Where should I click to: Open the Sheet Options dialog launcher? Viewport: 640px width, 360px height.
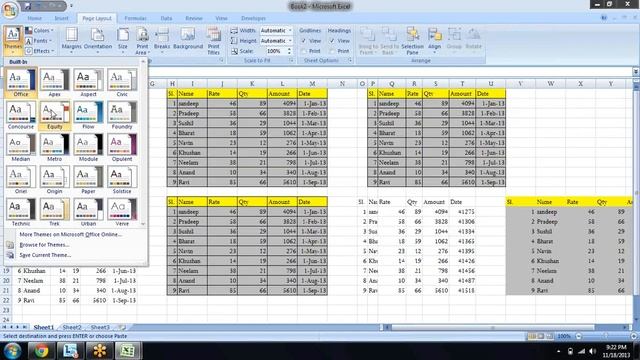pyautogui.click(x=350, y=60)
